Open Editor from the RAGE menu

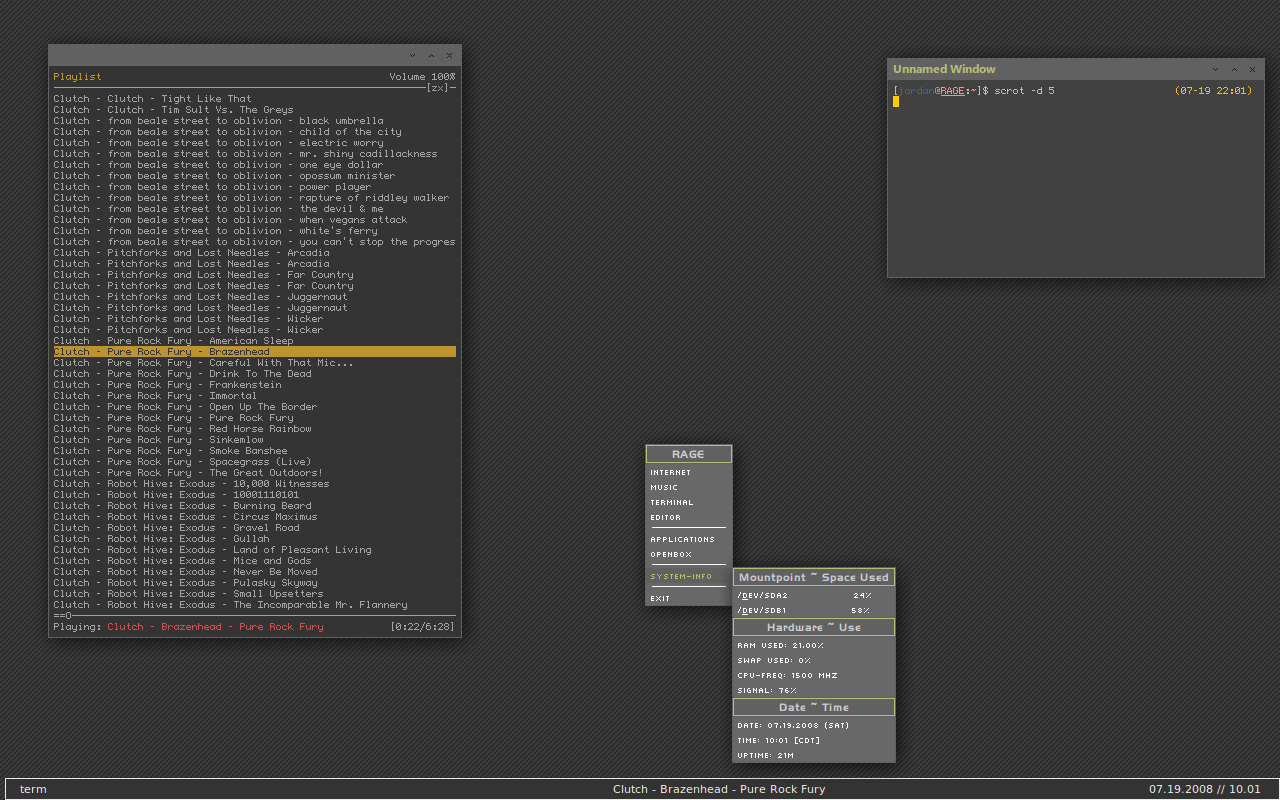click(x=665, y=517)
